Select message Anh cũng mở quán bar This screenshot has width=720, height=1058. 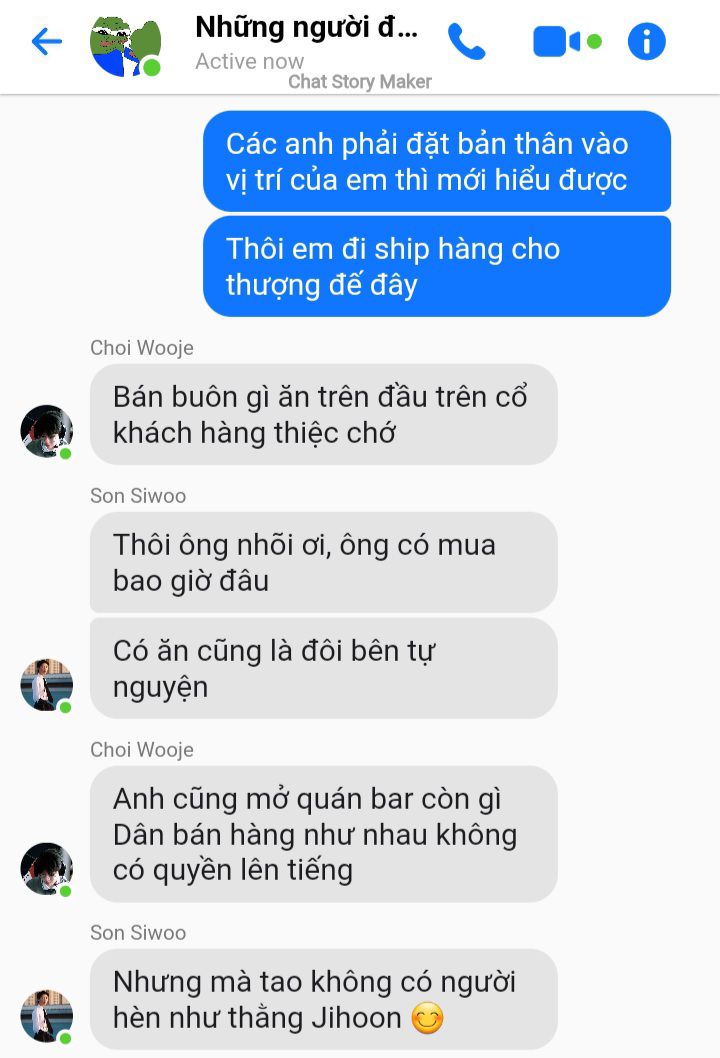(324, 834)
